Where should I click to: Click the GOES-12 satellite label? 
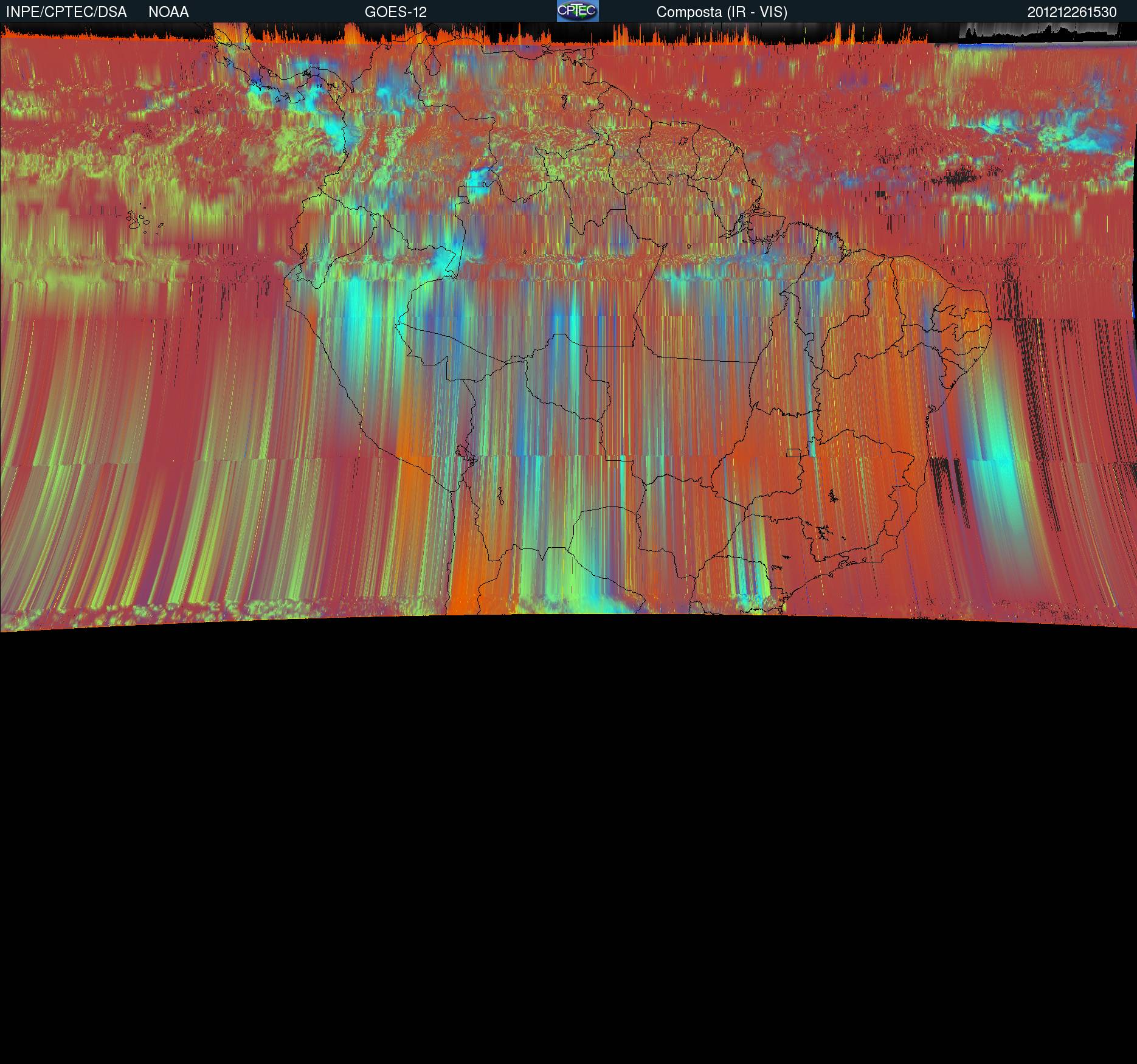(x=396, y=12)
